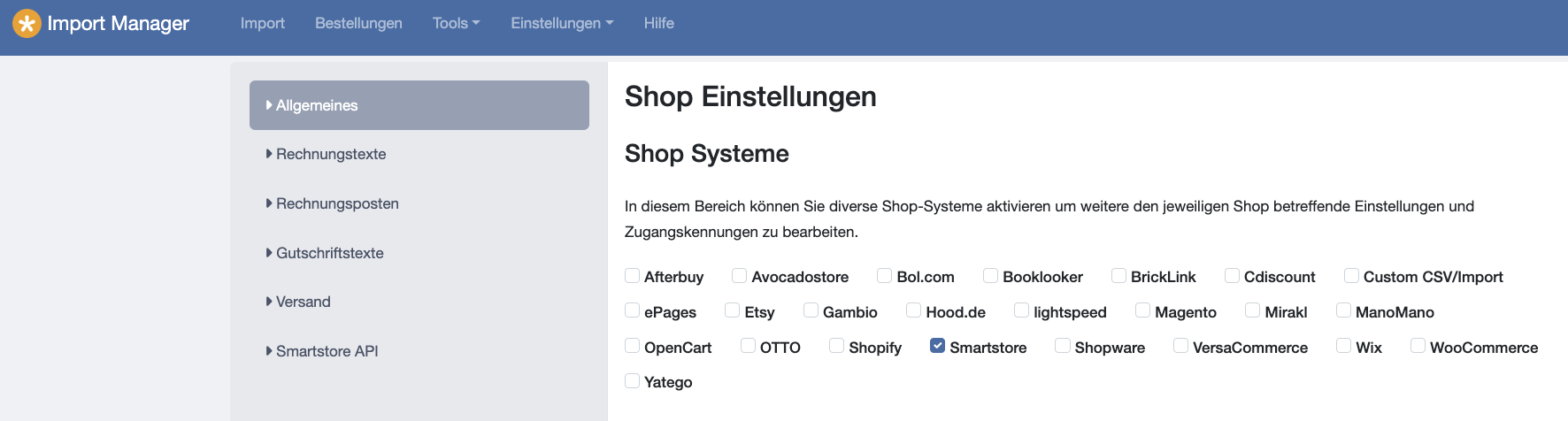Check the Yatego checkbox

click(632, 381)
